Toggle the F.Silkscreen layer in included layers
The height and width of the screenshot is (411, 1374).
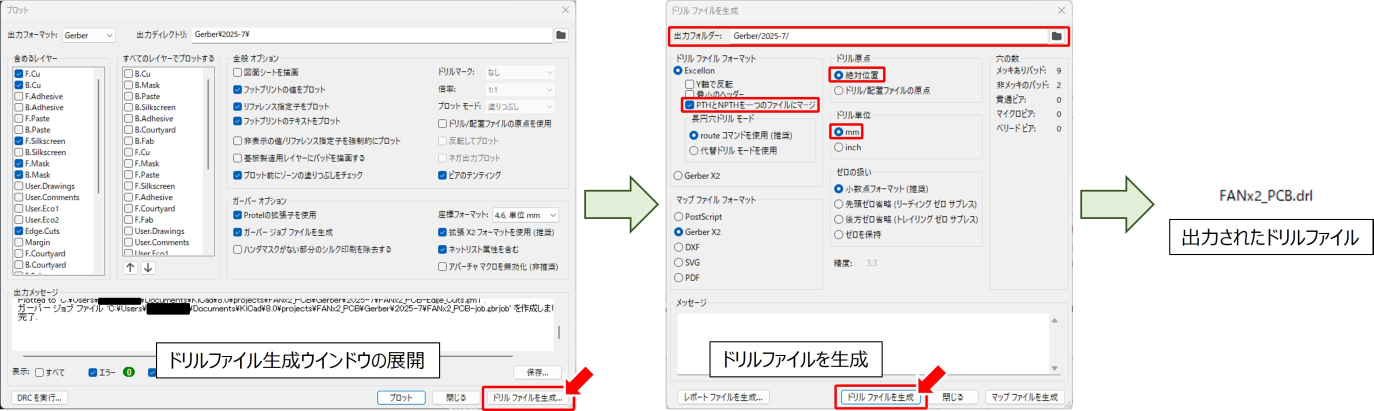tap(19, 141)
